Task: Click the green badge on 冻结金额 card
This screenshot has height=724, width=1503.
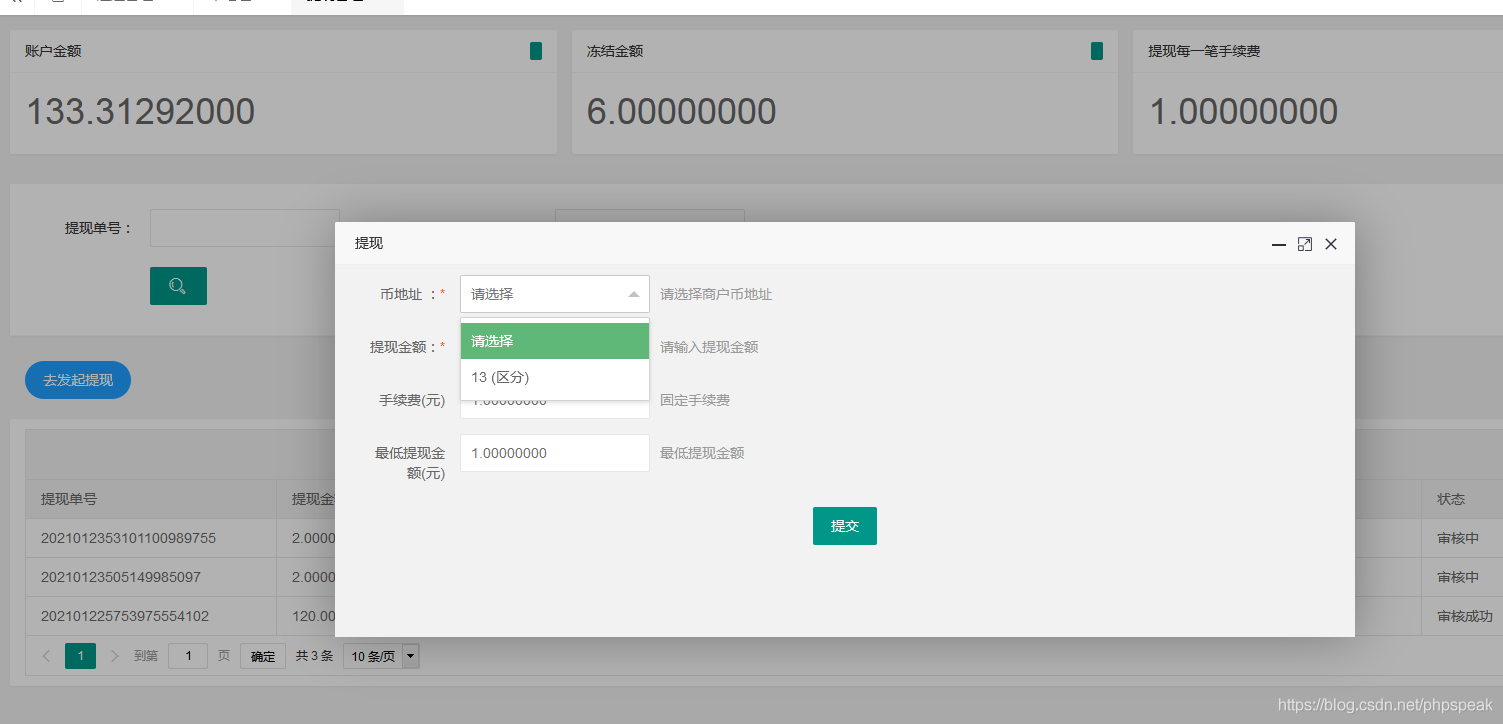Action: click(x=1097, y=51)
